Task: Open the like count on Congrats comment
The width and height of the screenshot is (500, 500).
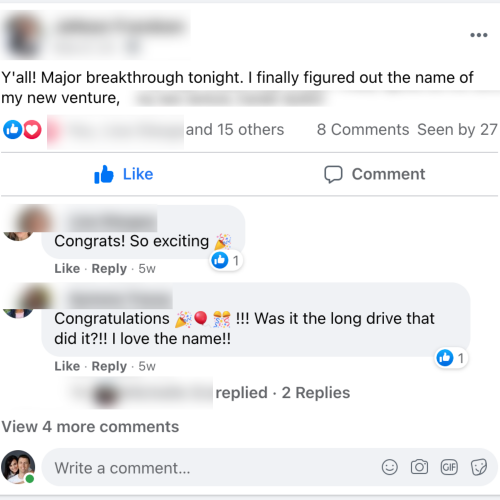Action: tap(226, 260)
